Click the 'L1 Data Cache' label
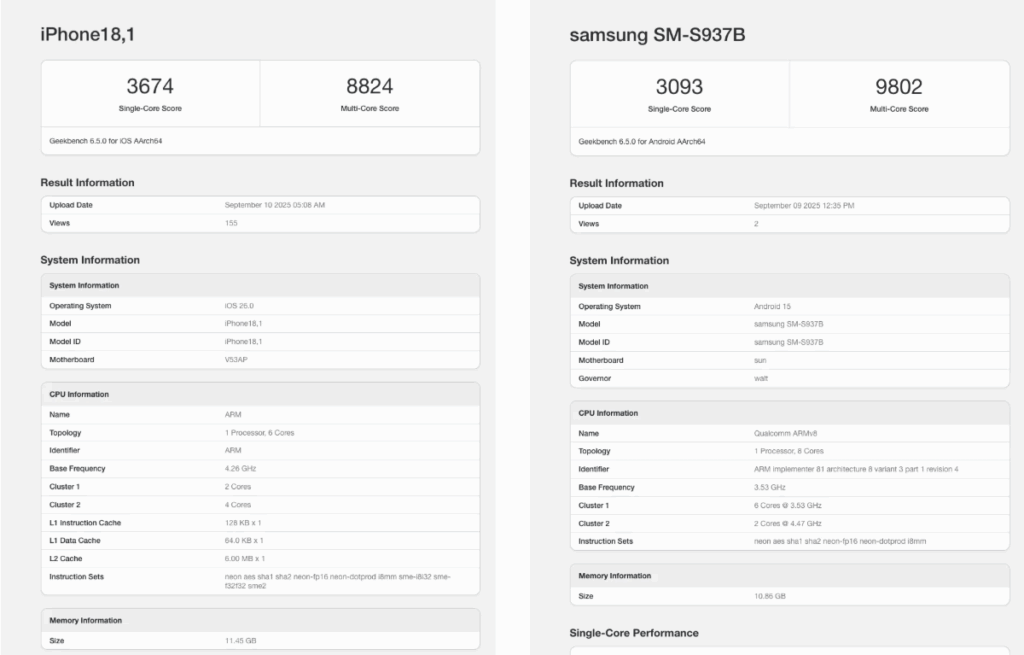This screenshot has height=655, width=1024. (x=74, y=541)
